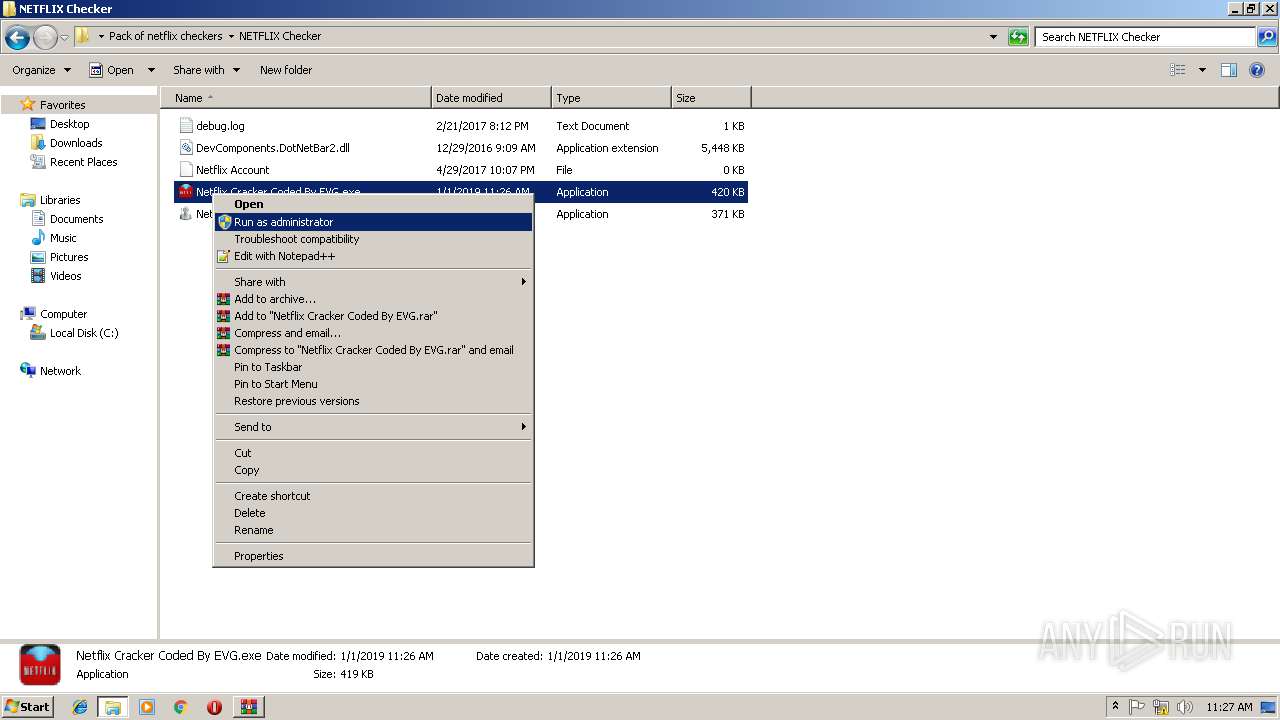Show hidden tray icons arrow
This screenshot has height=720, width=1280.
(x=1116, y=707)
